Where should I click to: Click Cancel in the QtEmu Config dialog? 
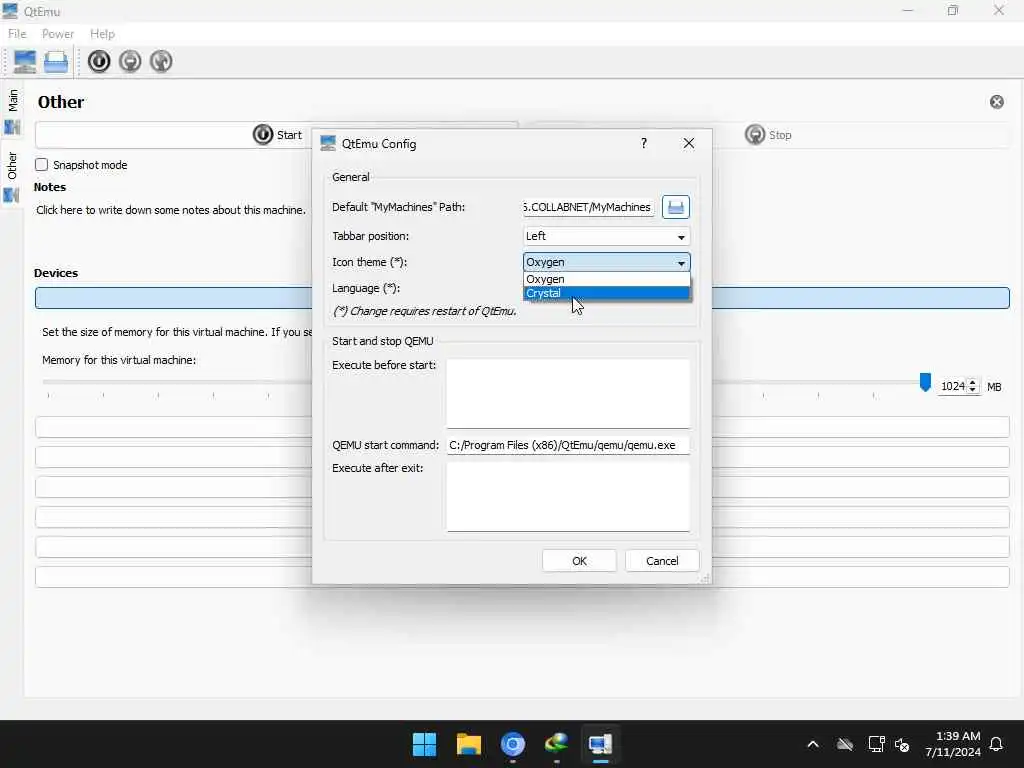[662, 561]
